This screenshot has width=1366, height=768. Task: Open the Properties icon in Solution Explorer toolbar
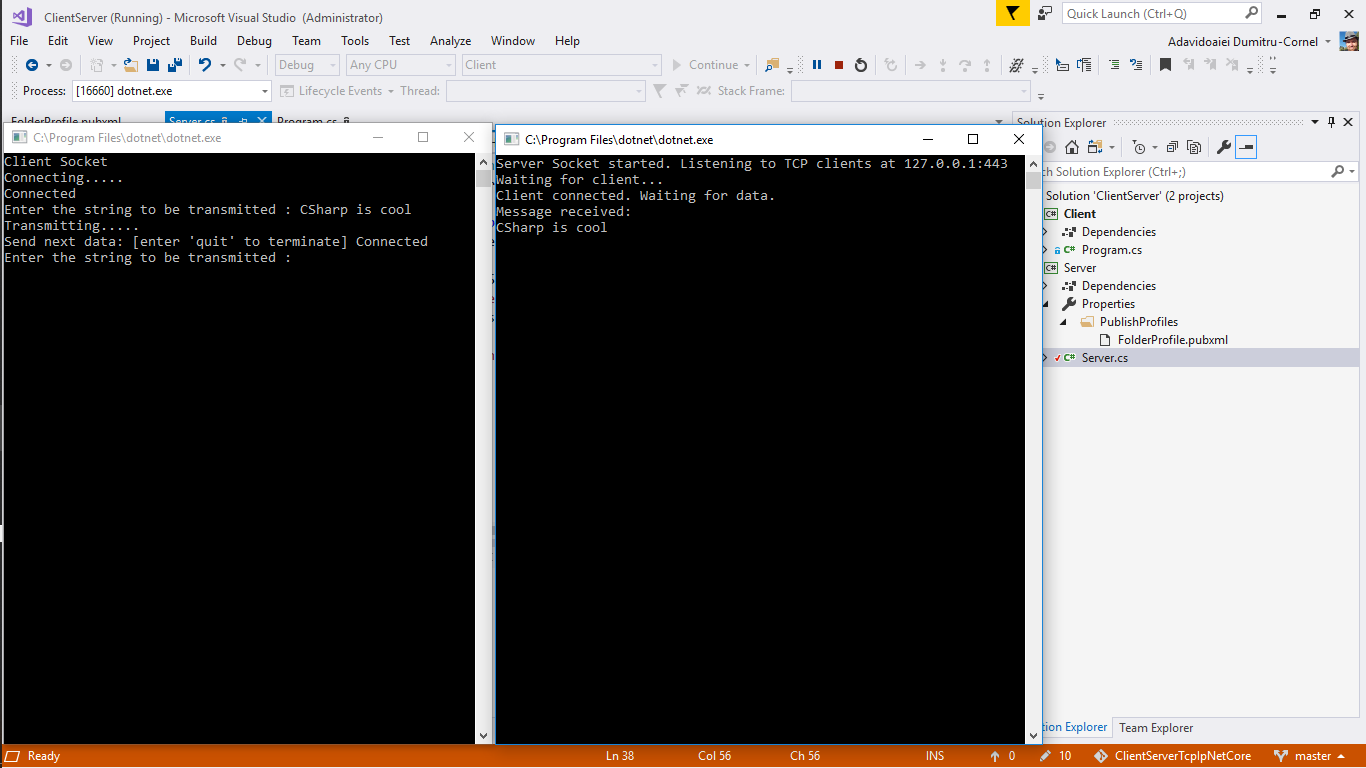pyautogui.click(x=1224, y=147)
